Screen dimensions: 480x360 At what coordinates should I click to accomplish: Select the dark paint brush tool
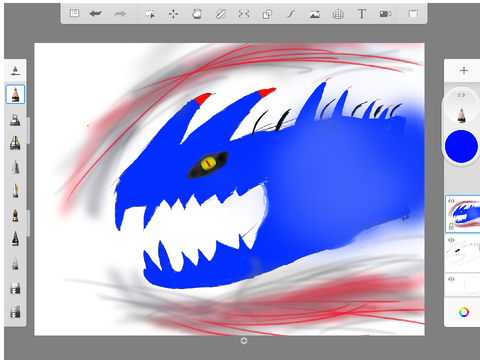pyautogui.click(x=15, y=238)
